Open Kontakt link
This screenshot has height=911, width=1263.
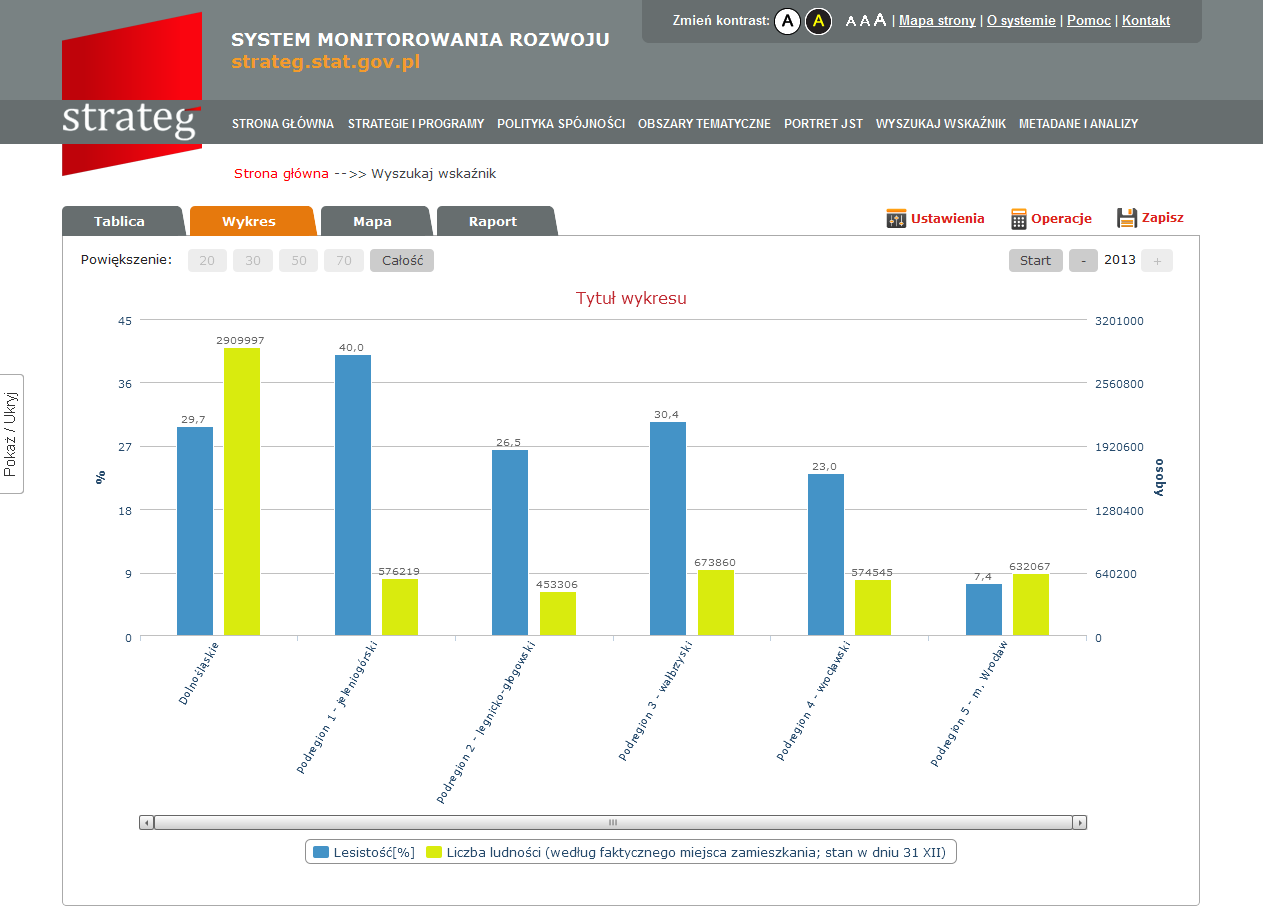[x=1146, y=20]
